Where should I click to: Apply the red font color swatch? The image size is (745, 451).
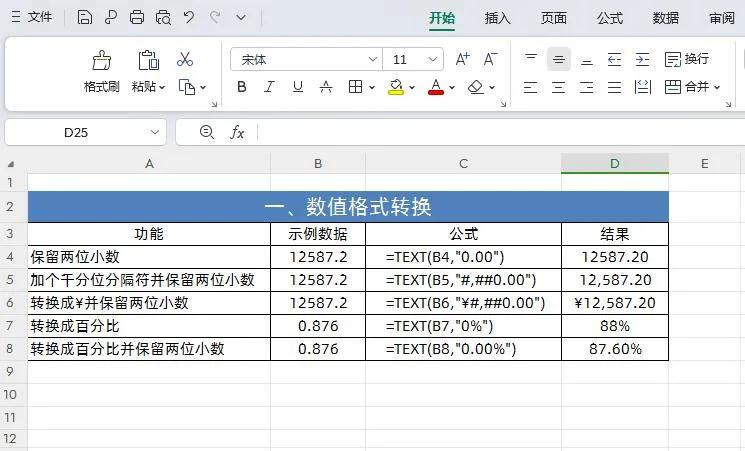coord(436,87)
